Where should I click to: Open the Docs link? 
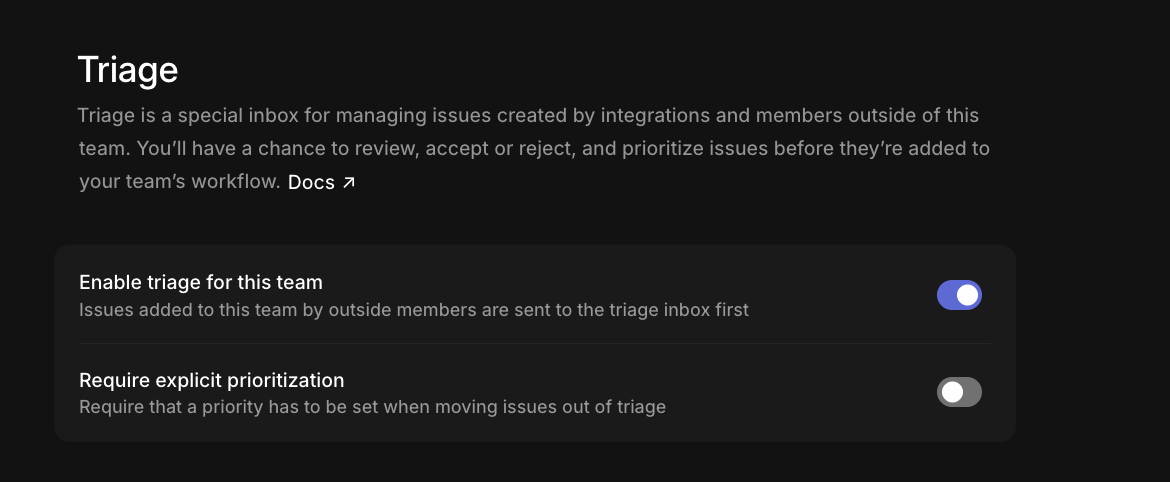coord(322,182)
